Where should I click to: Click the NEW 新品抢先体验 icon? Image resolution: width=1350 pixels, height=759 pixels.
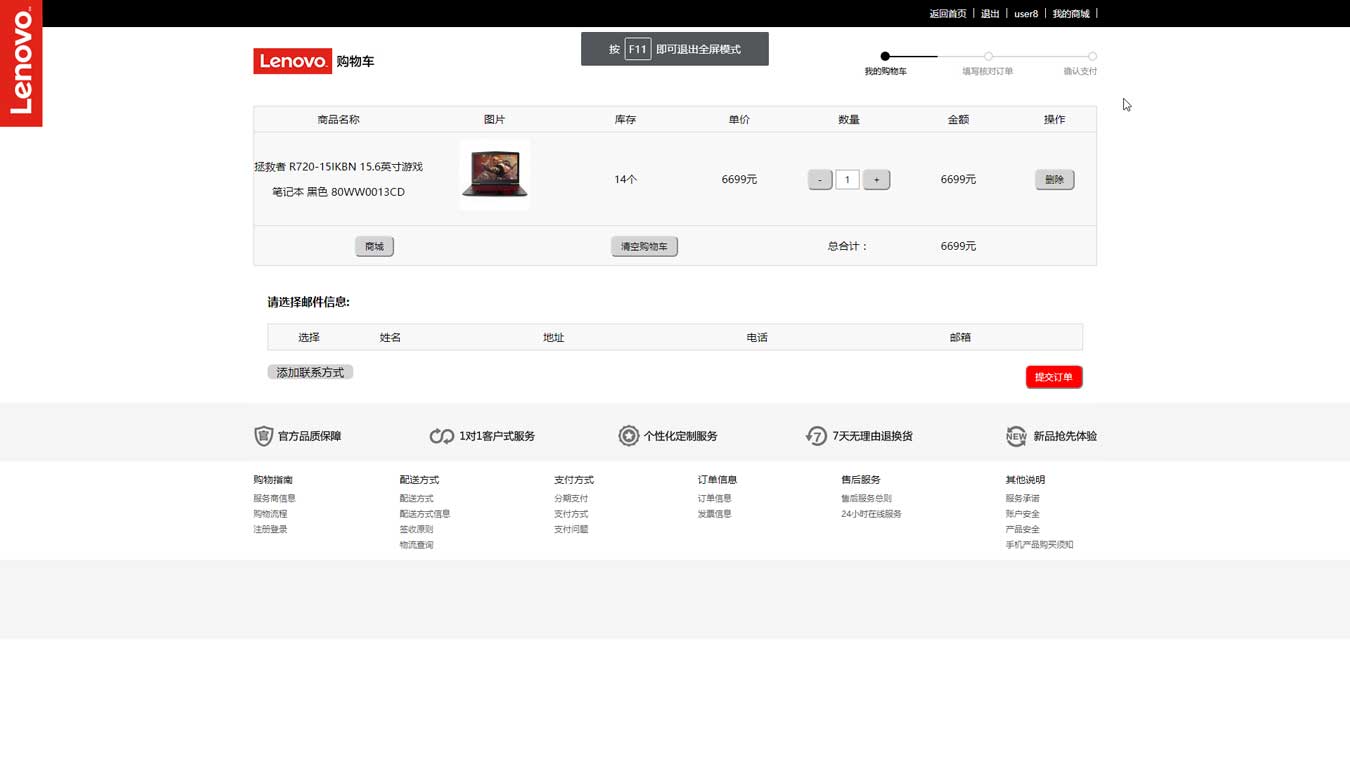(x=1016, y=436)
